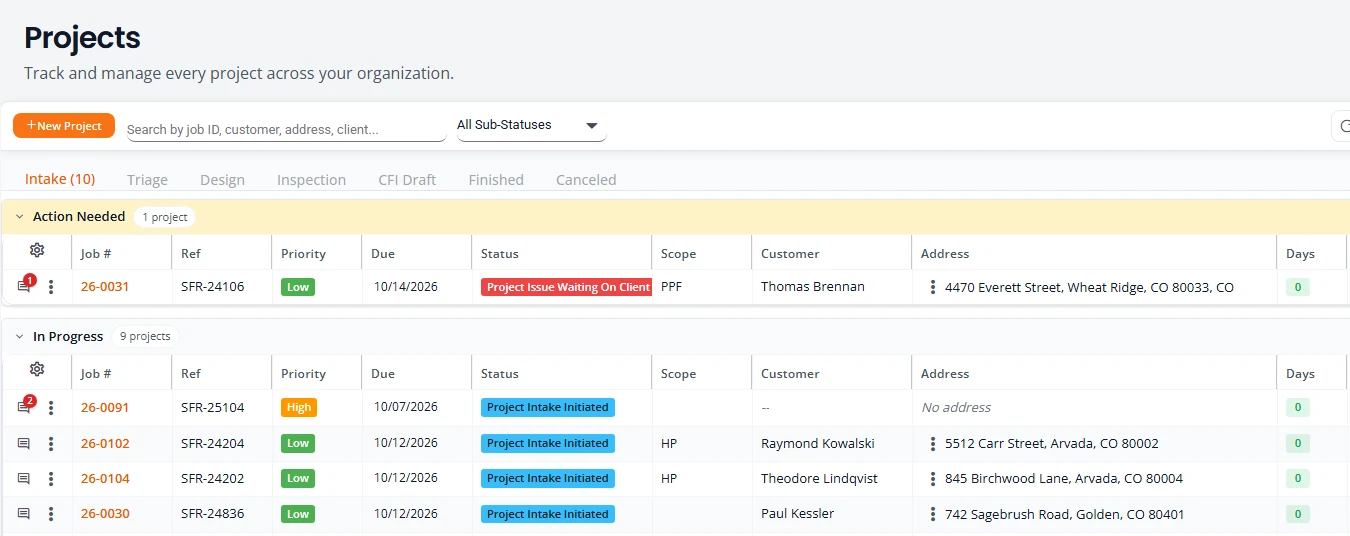Click Project Intake Initiated status for 26-0030
Image resolution: width=1350 pixels, height=536 pixels.
[x=548, y=514]
